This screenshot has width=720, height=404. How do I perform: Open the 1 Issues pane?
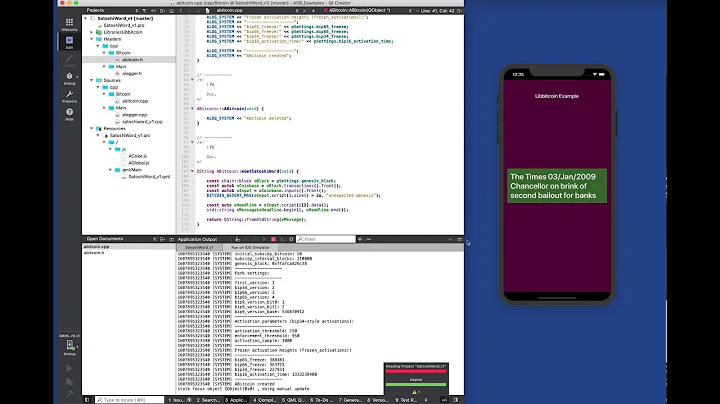click(180, 400)
